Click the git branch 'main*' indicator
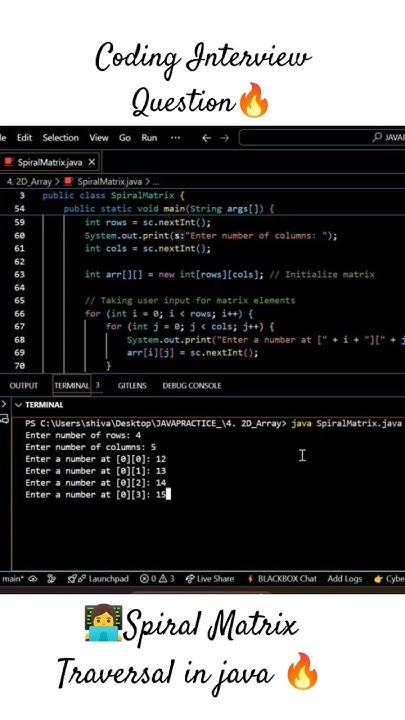 click(12, 579)
